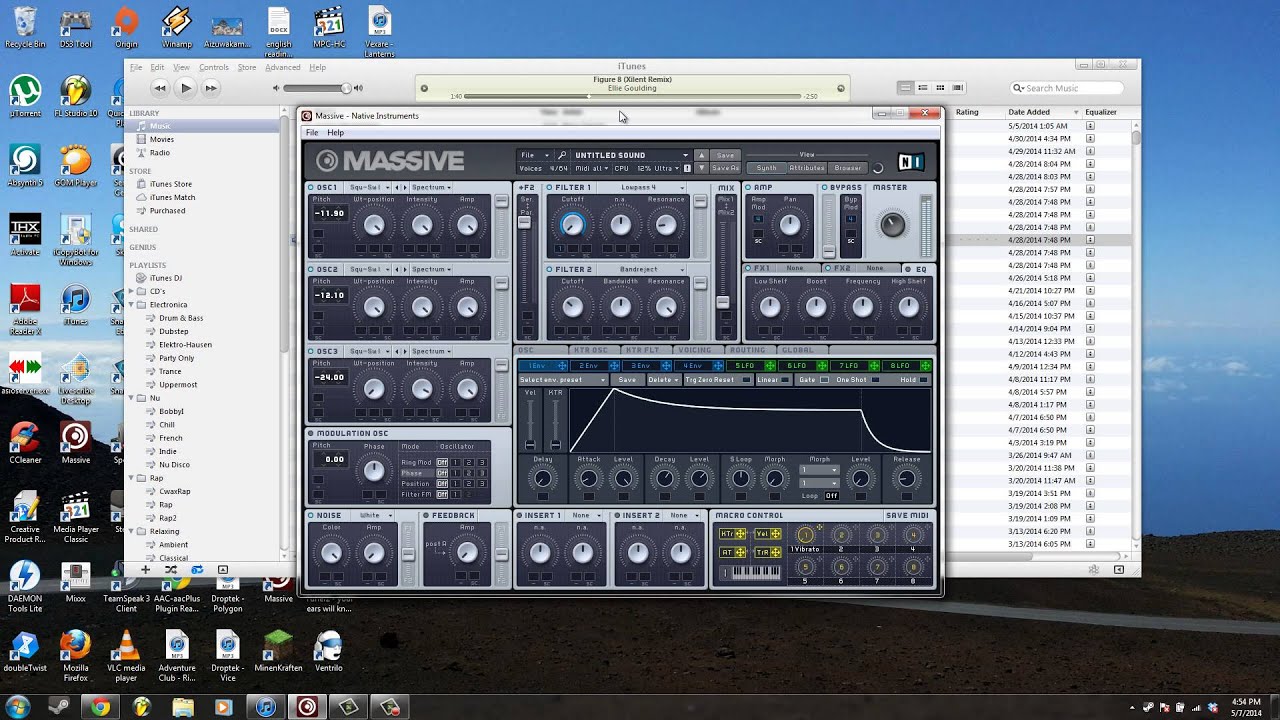Click the Massive search magnifier icon
Screen dimensions: 1280x720
(x=562, y=155)
